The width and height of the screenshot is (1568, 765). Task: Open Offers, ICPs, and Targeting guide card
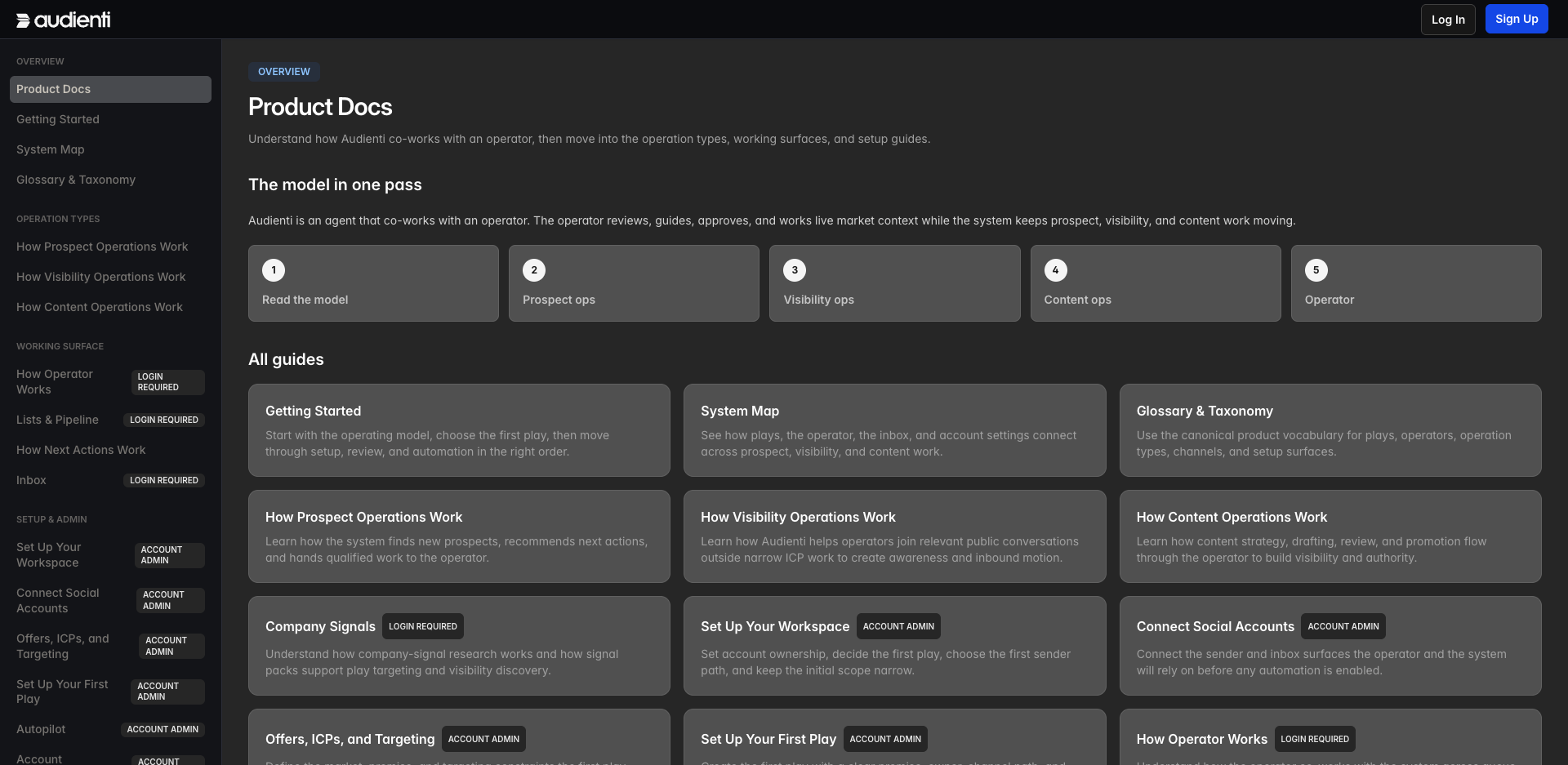coord(459,737)
